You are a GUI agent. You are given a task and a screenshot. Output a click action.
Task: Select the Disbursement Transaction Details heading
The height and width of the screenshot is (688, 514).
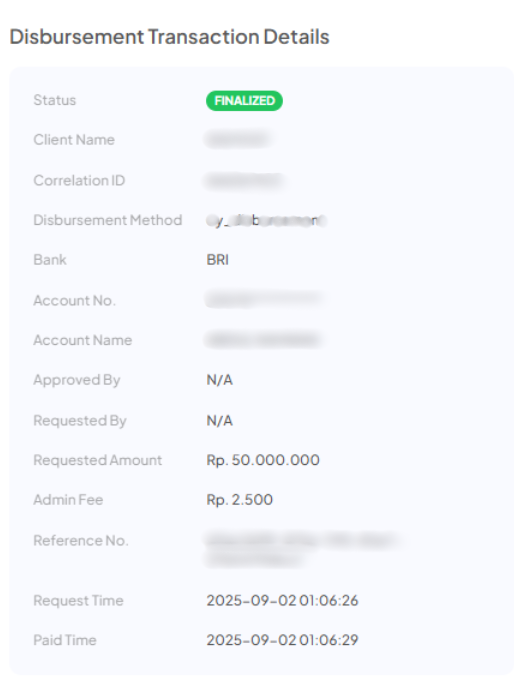169,37
